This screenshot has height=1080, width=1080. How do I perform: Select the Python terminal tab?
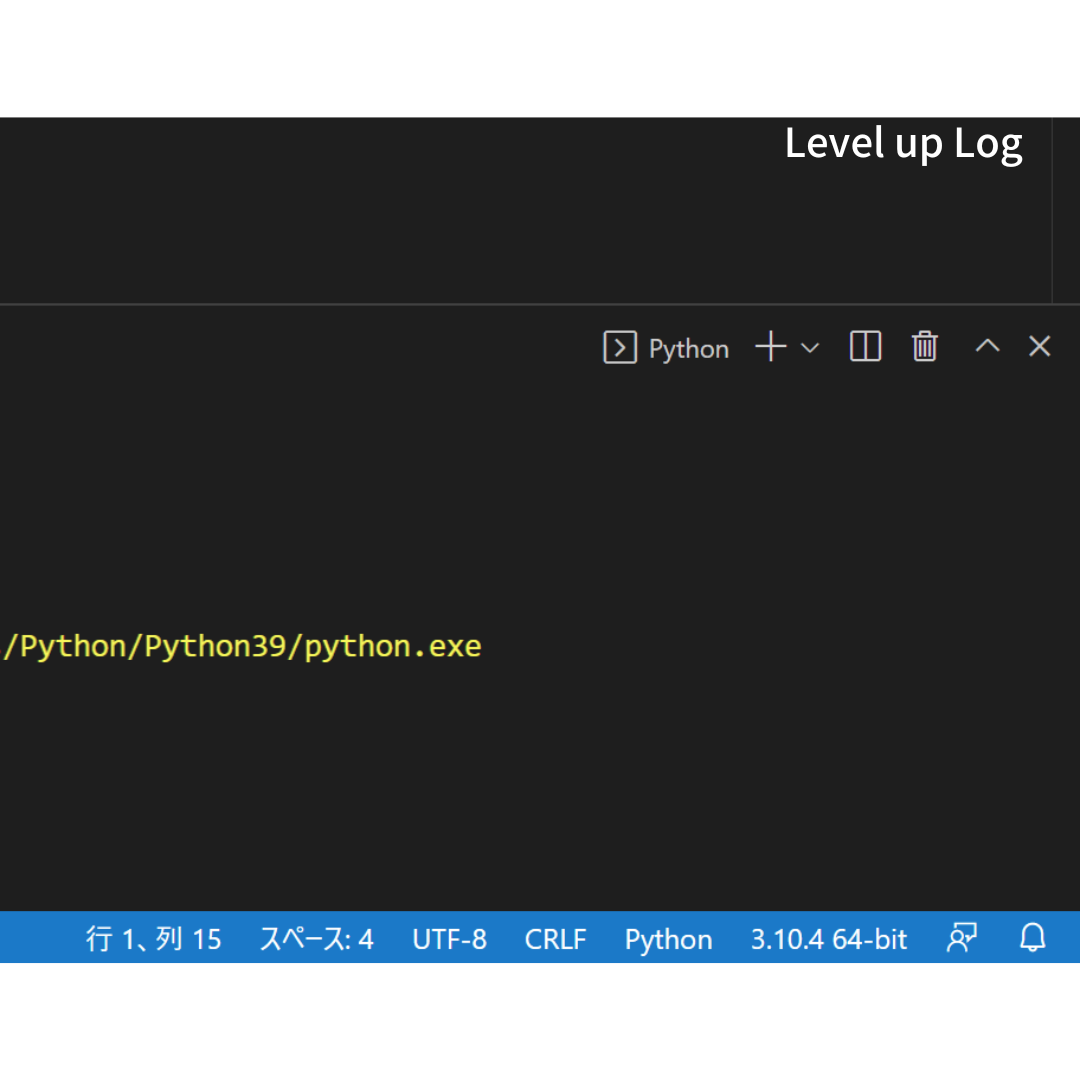[688, 348]
